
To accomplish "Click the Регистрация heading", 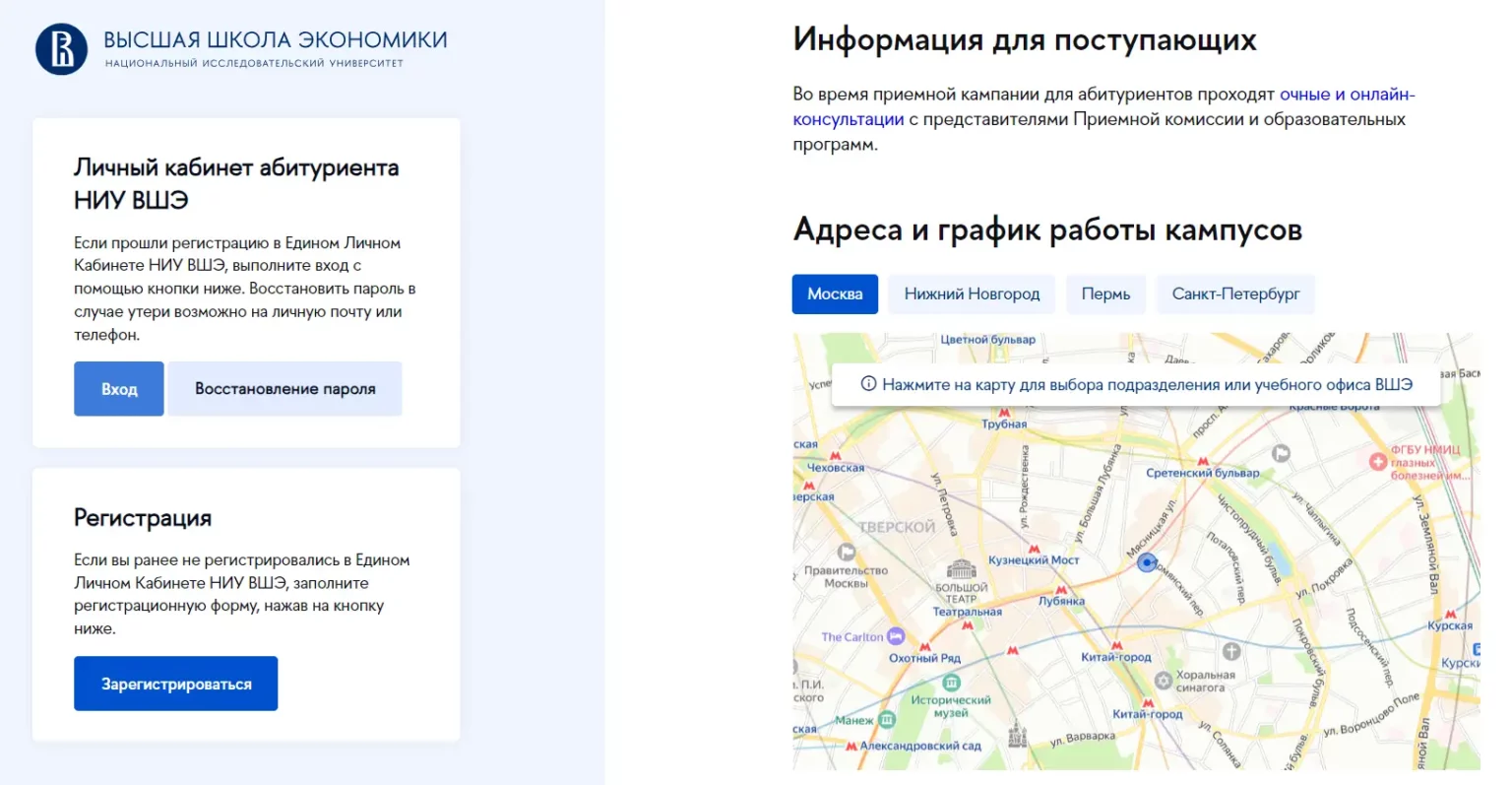I will (143, 518).
